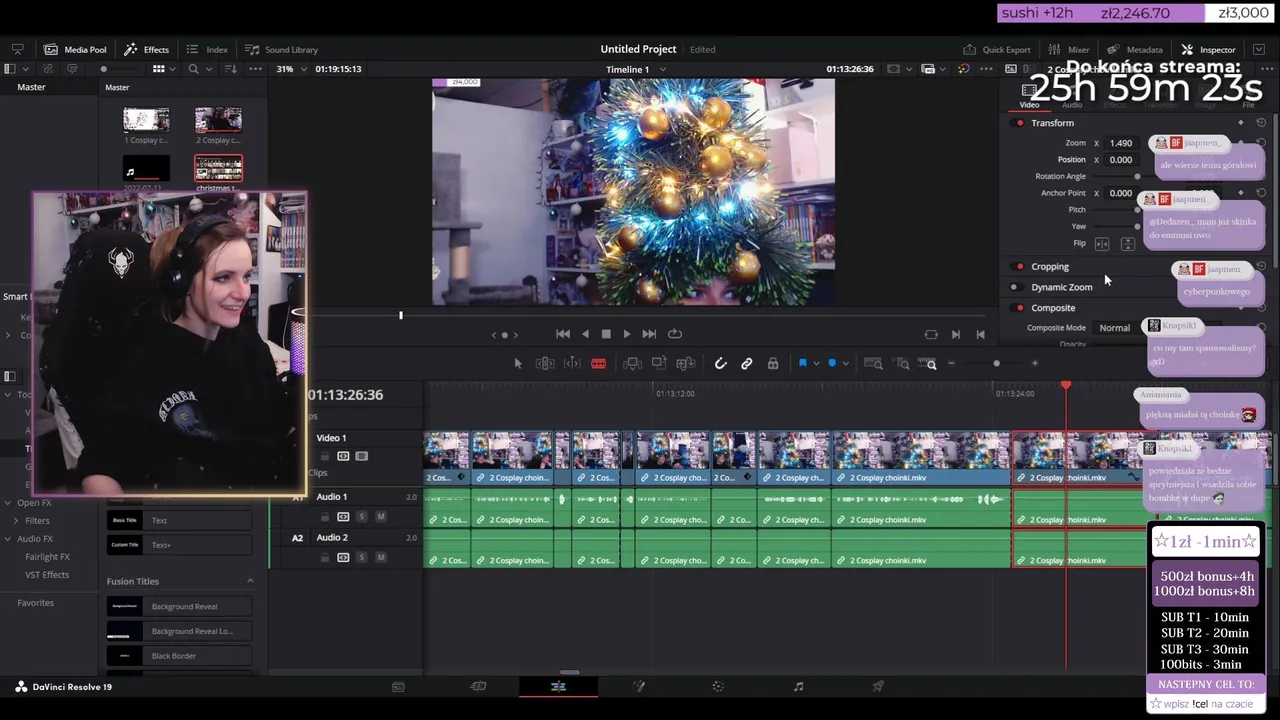Expand the Audio FX category
This screenshot has height=720, width=1280.
pyautogui.click(x=10, y=539)
